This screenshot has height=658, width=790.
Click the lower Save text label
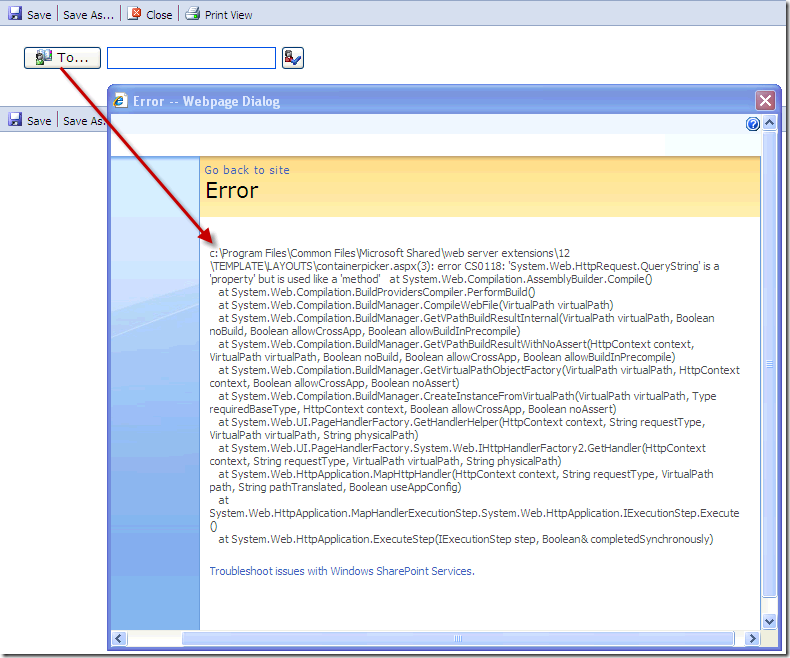coord(39,121)
